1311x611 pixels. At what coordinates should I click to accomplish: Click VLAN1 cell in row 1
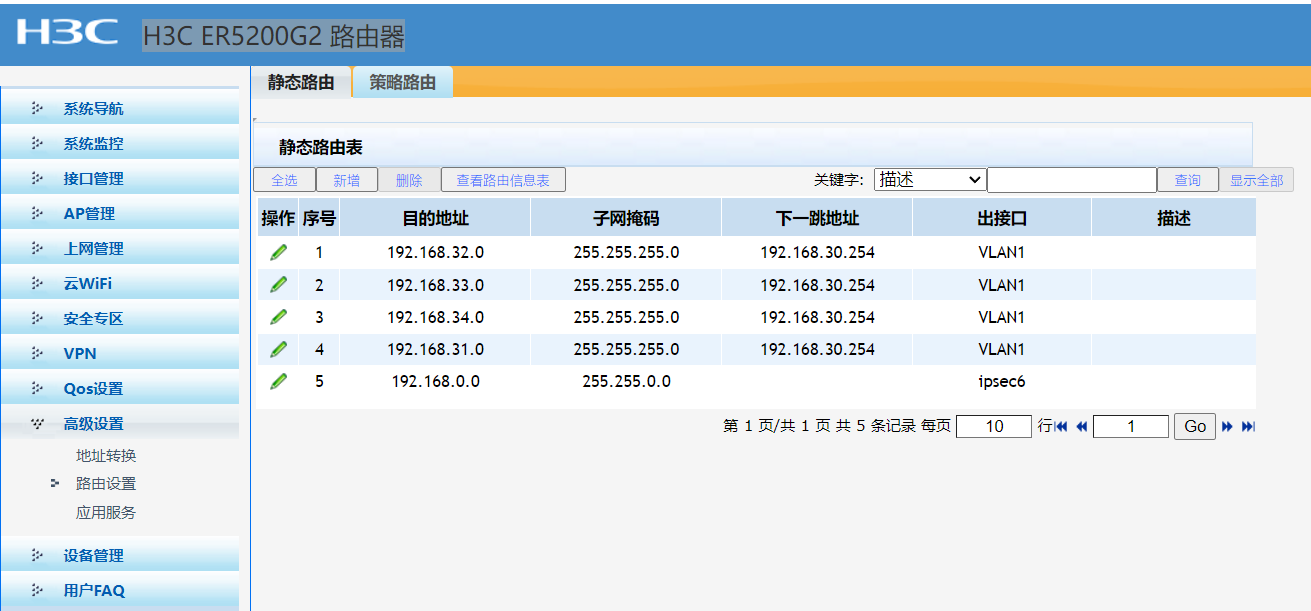[1002, 253]
